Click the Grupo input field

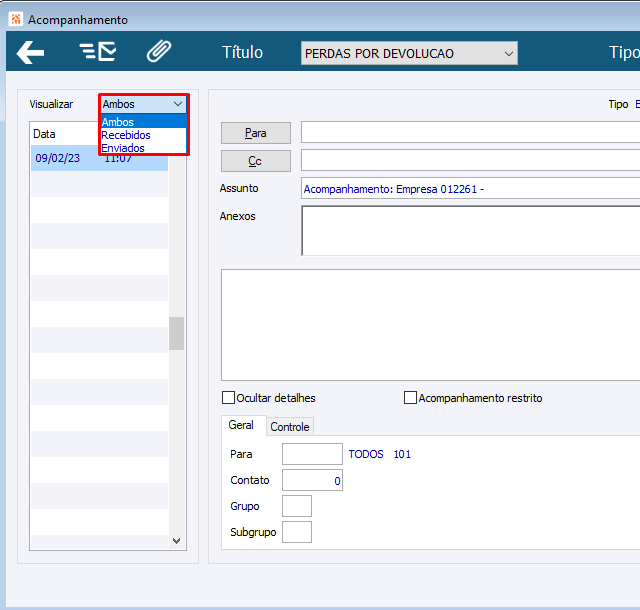click(297, 506)
